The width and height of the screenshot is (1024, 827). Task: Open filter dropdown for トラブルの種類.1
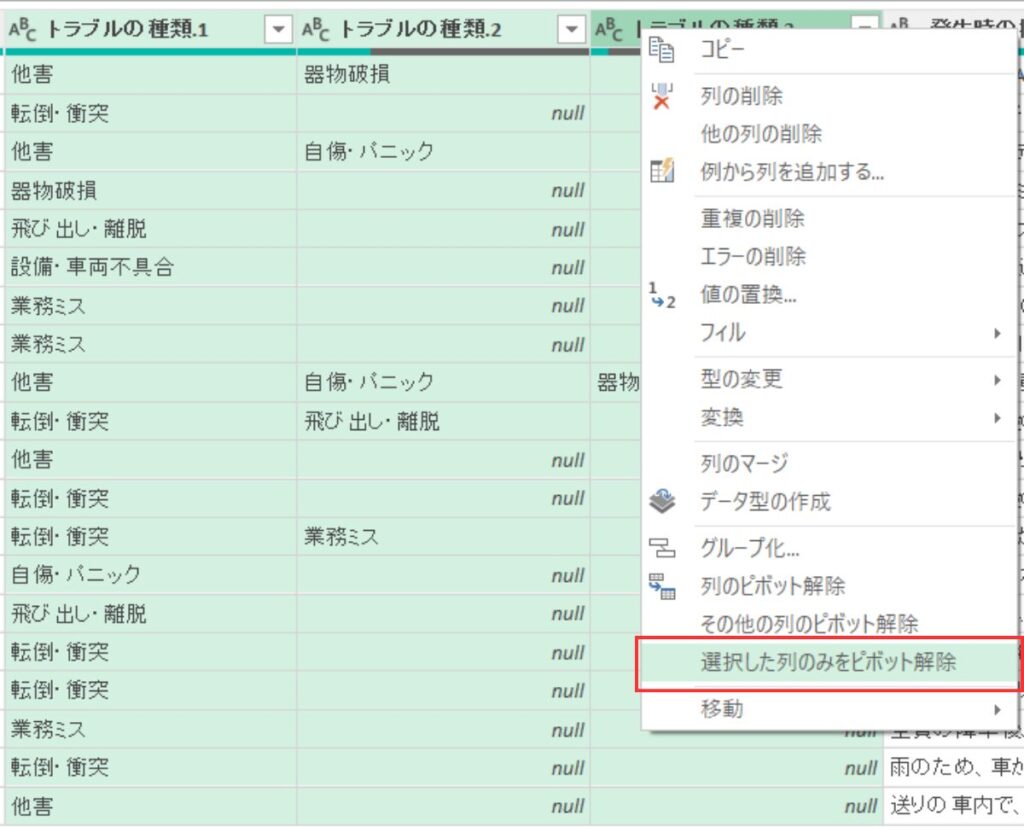click(278, 29)
